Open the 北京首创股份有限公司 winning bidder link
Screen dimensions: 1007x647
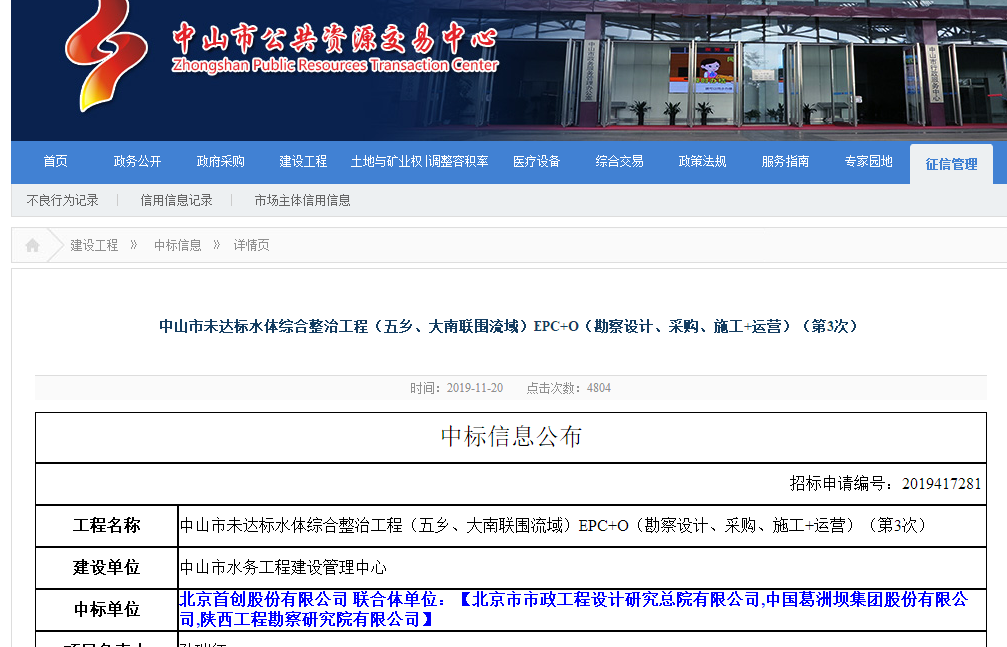(x=574, y=609)
